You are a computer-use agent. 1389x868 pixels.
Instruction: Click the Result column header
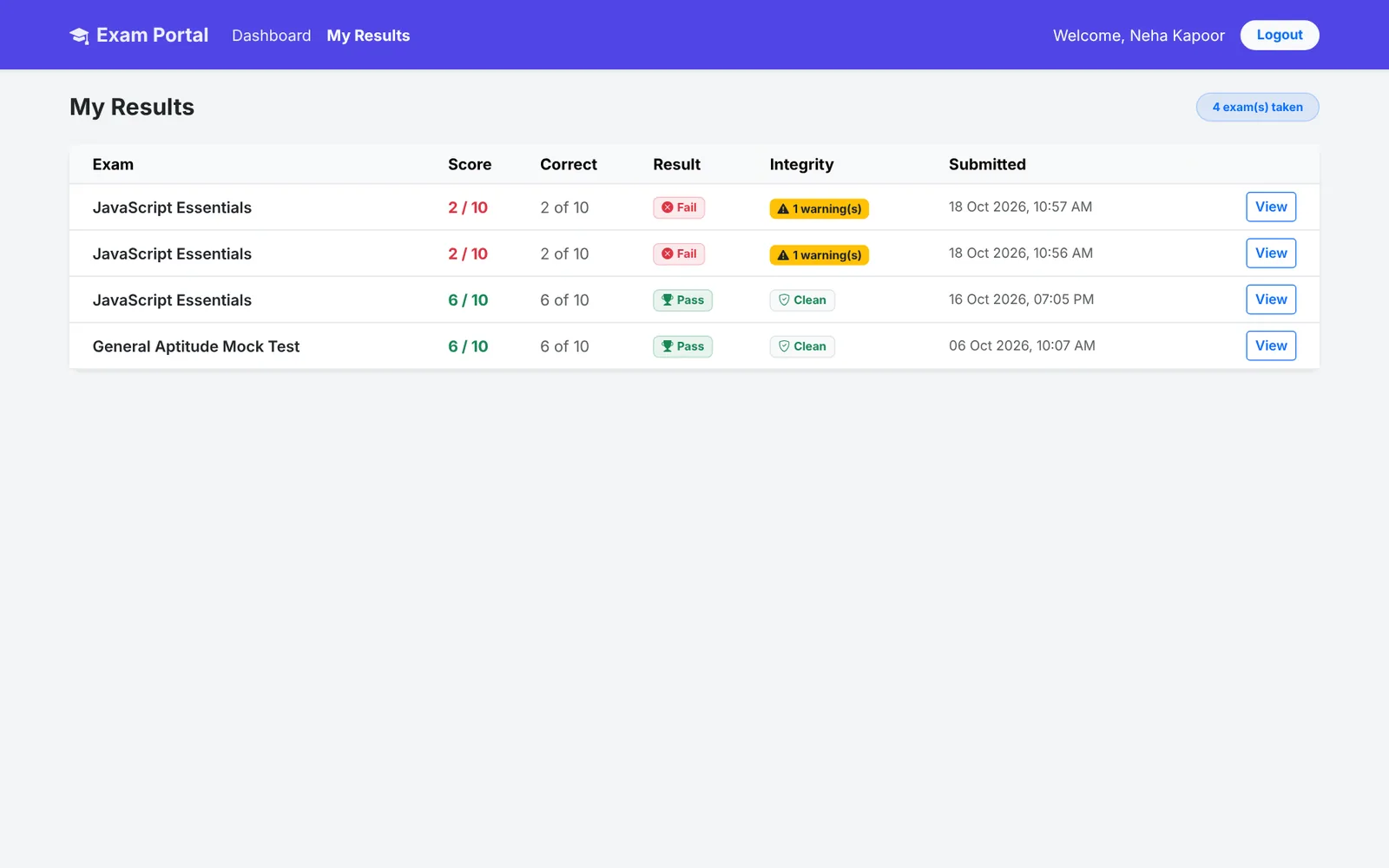point(676,164)
